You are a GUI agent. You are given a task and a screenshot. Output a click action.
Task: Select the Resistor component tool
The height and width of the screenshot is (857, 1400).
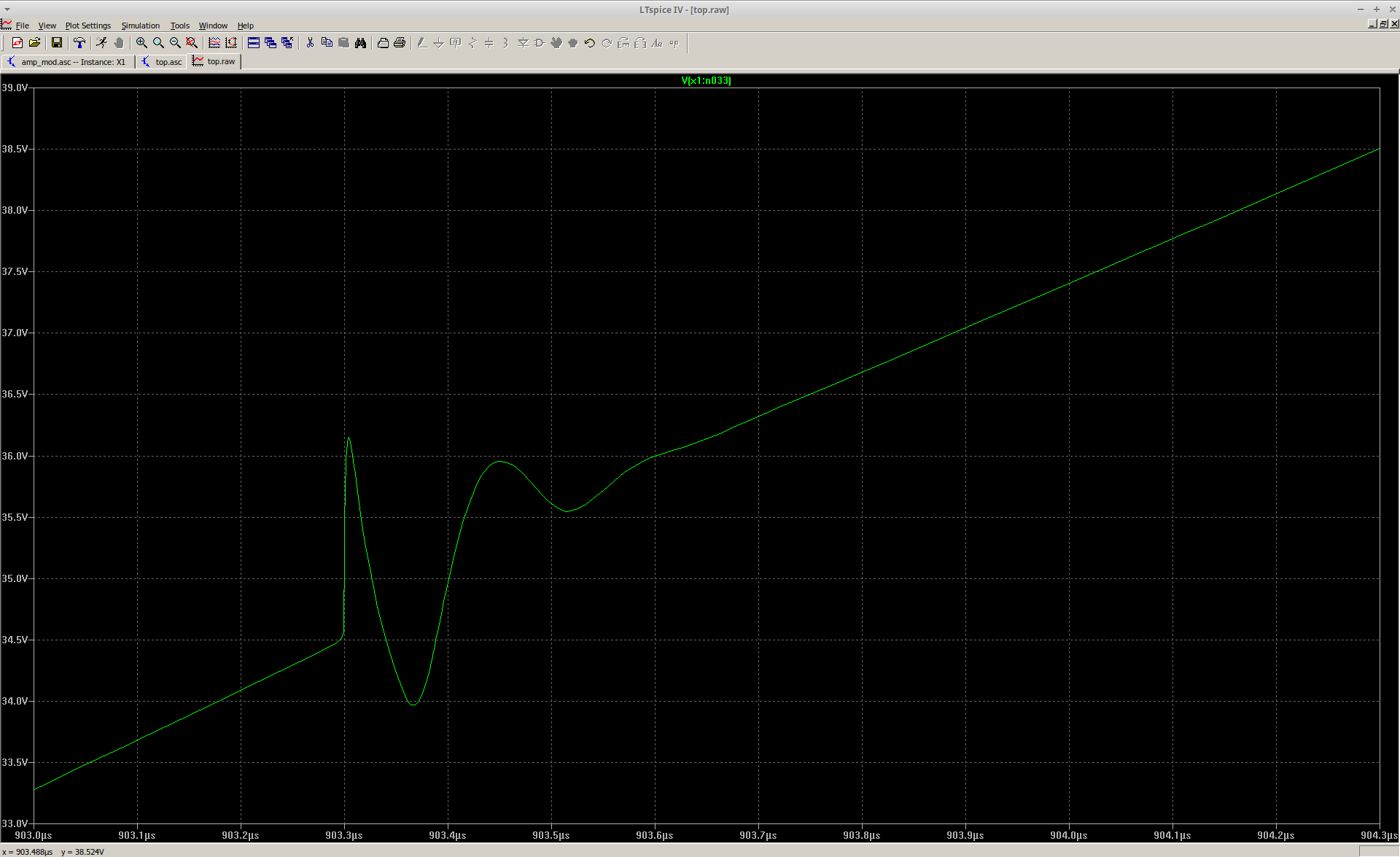point(472,43)
